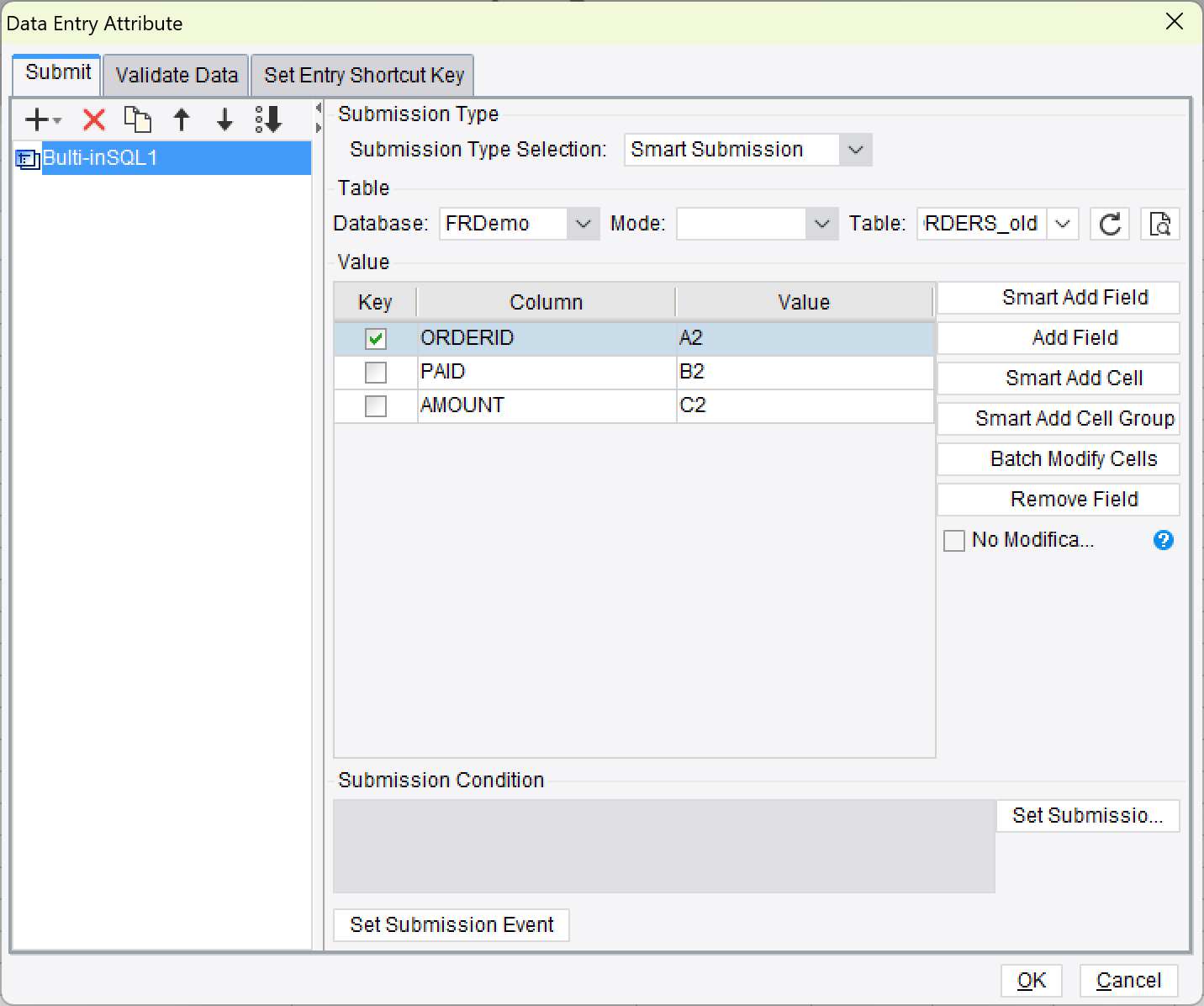The width and height of the screenshot is (1204, 1006).
Task: Enable PAID as a key column
Action: (375, 372)
